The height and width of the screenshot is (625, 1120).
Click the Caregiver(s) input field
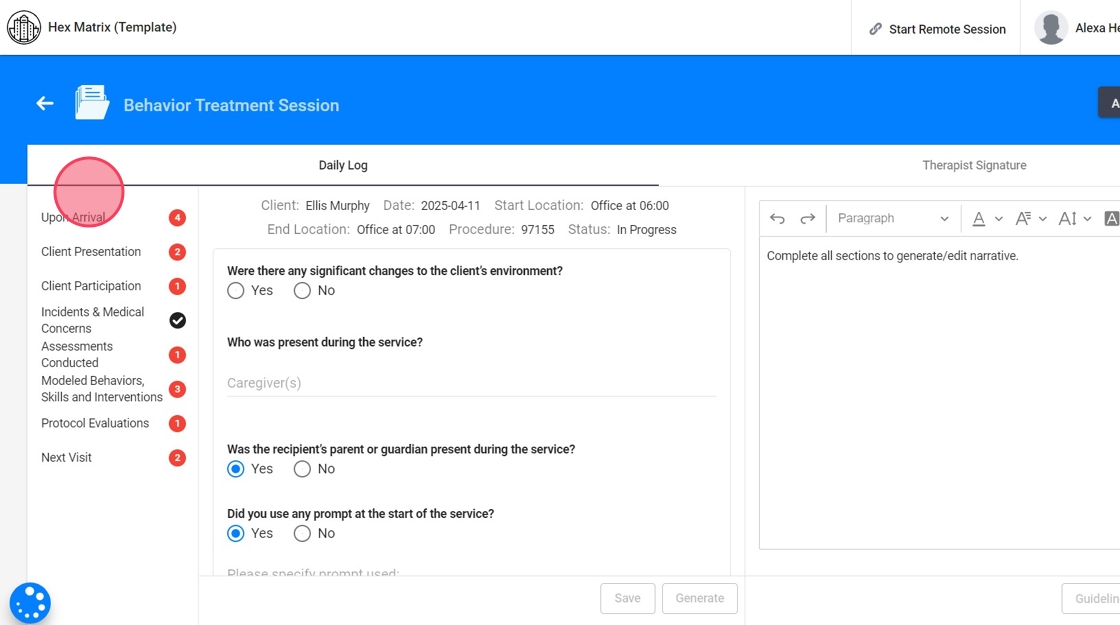471,383
